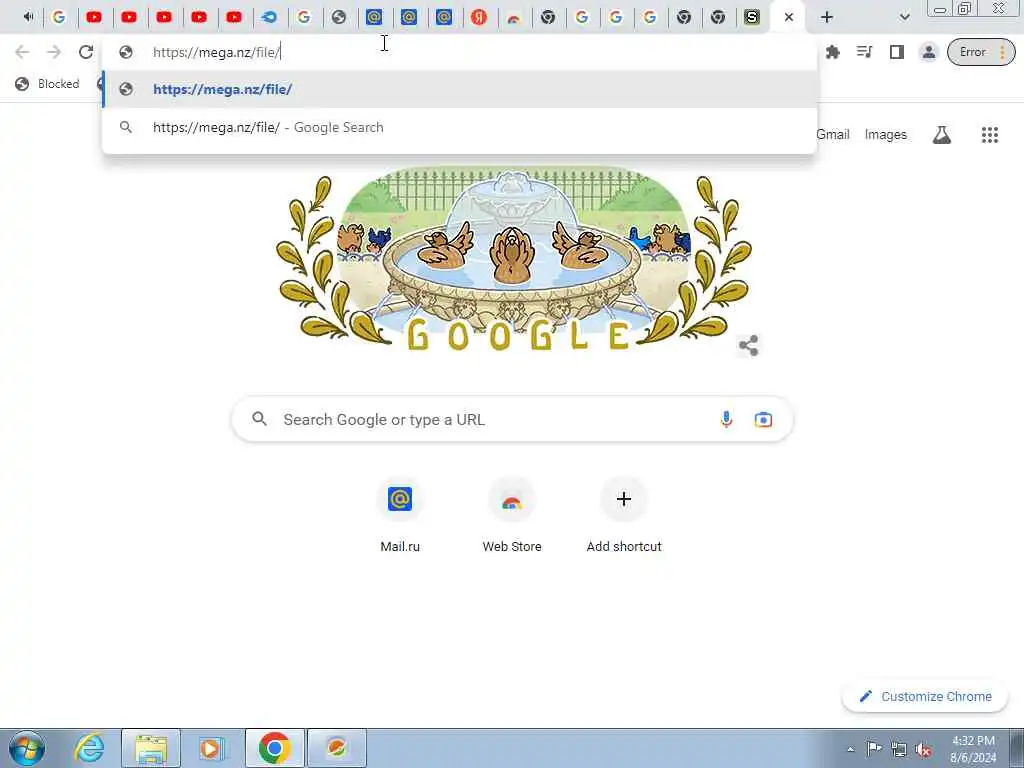Click the address bar URL text
1024x768 pixels.
click(217, 52)
